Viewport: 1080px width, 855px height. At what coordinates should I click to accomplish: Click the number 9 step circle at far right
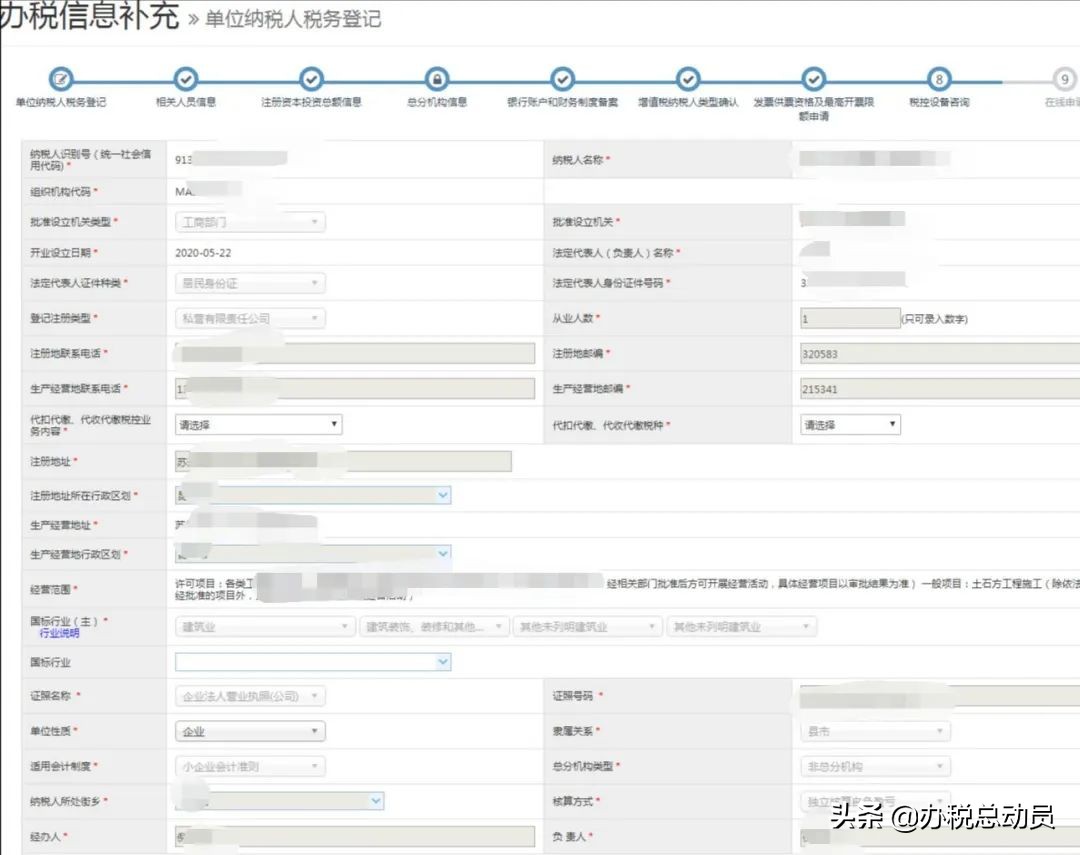1063,80
